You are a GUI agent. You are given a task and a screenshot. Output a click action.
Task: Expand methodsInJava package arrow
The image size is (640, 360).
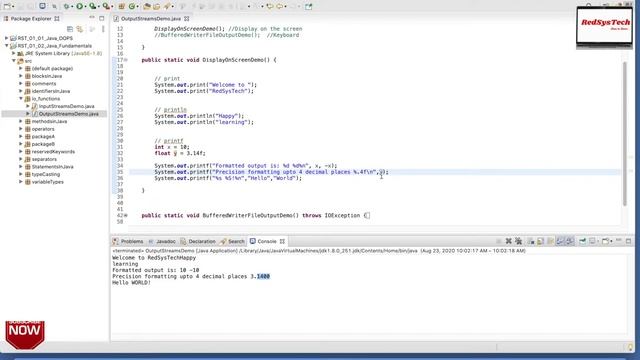click(x=21, y=121)
